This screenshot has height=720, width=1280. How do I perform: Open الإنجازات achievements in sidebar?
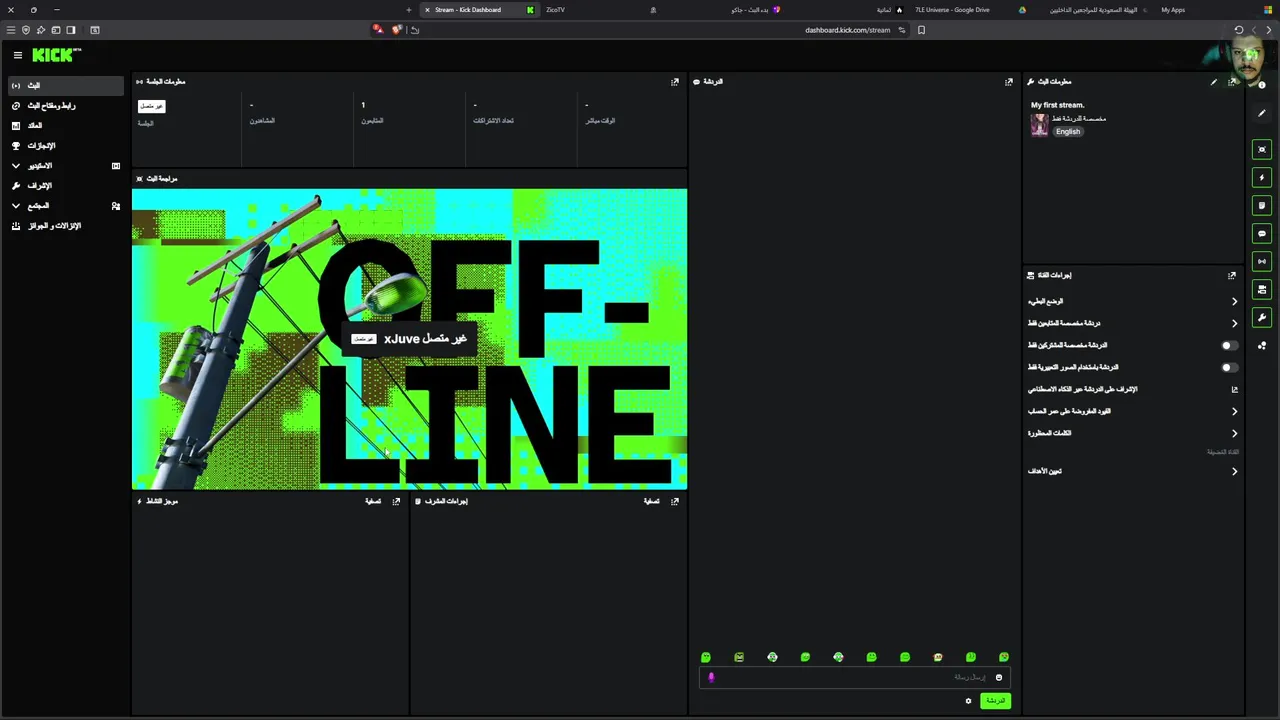[65, 145]
